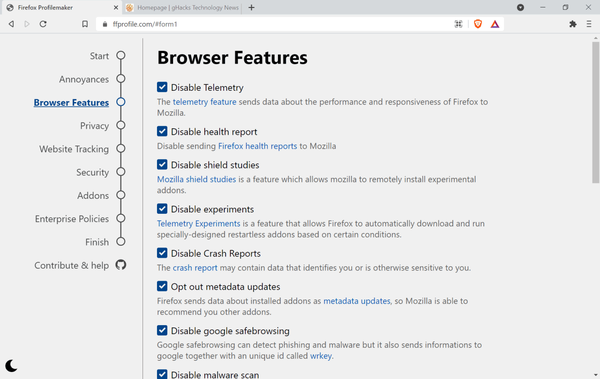Click the Start step circle
The height and width of the screenshot is (379, 600).
(x=121, y=56)
